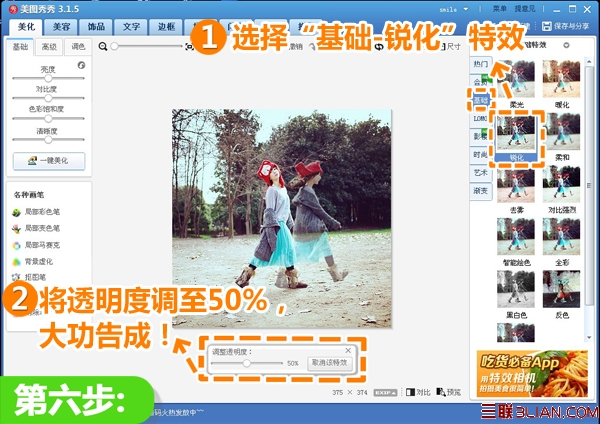Select the 热门 effects category
The width and height of the screenshot is (600, 424).
pyautogui.click(x=481, y=64)
